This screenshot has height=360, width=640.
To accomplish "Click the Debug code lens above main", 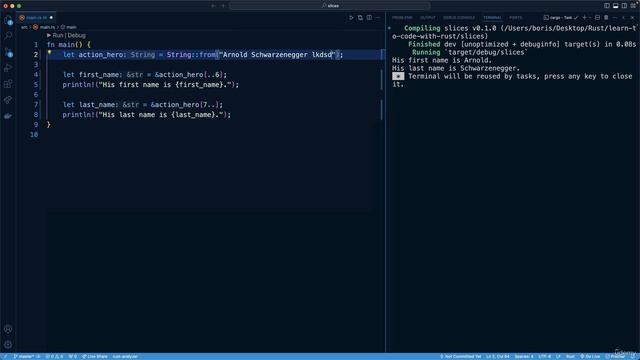I will coord(77,36).
